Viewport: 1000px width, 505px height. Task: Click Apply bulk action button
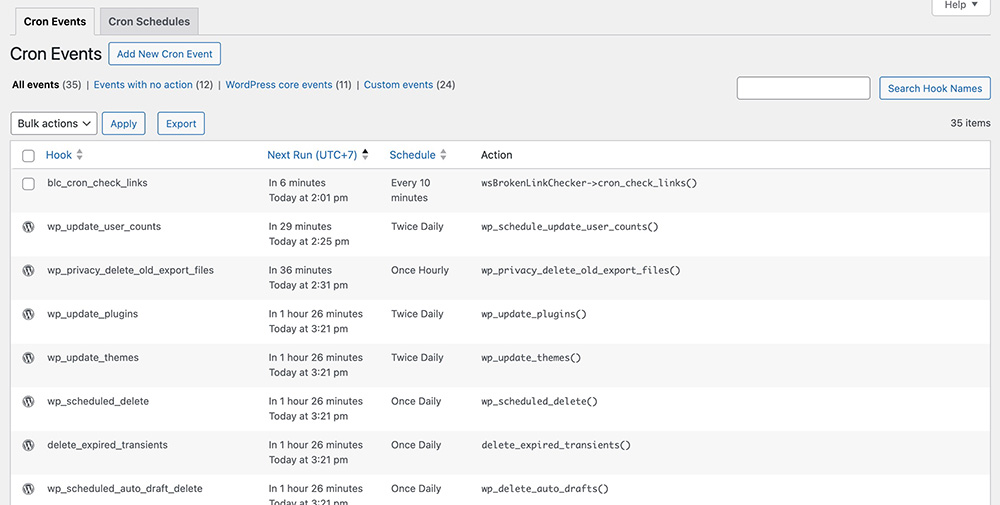124,124
